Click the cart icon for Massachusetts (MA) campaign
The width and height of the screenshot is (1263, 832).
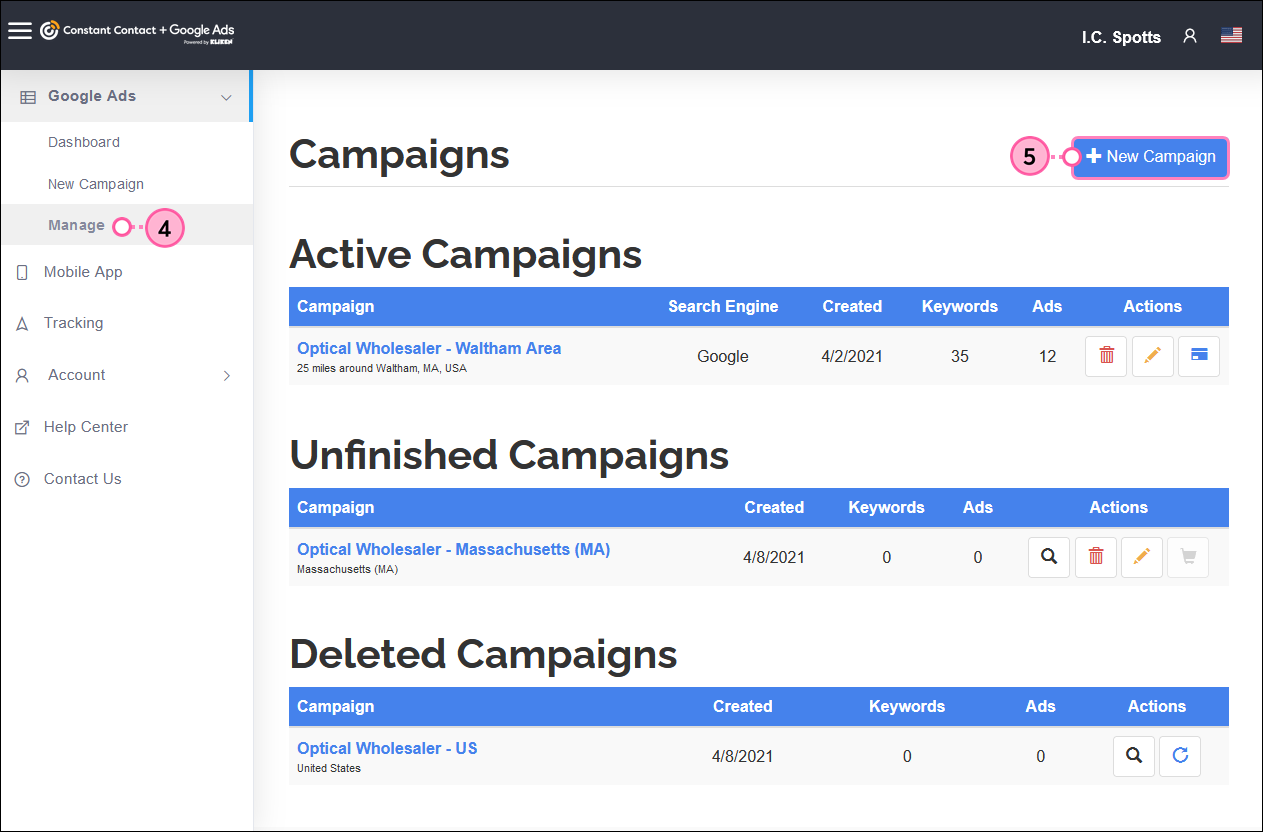coord(1188,557)
